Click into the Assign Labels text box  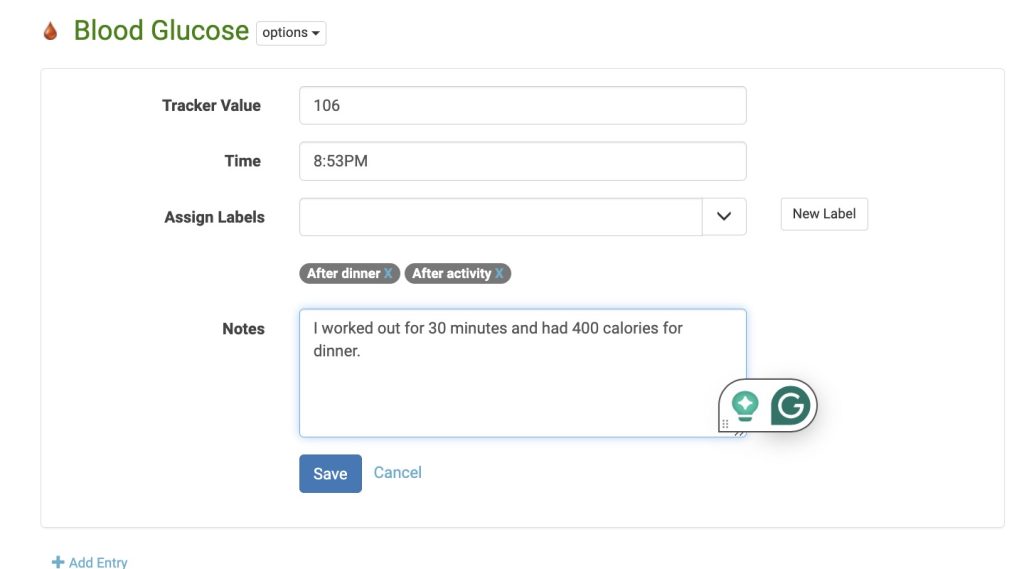500,217
